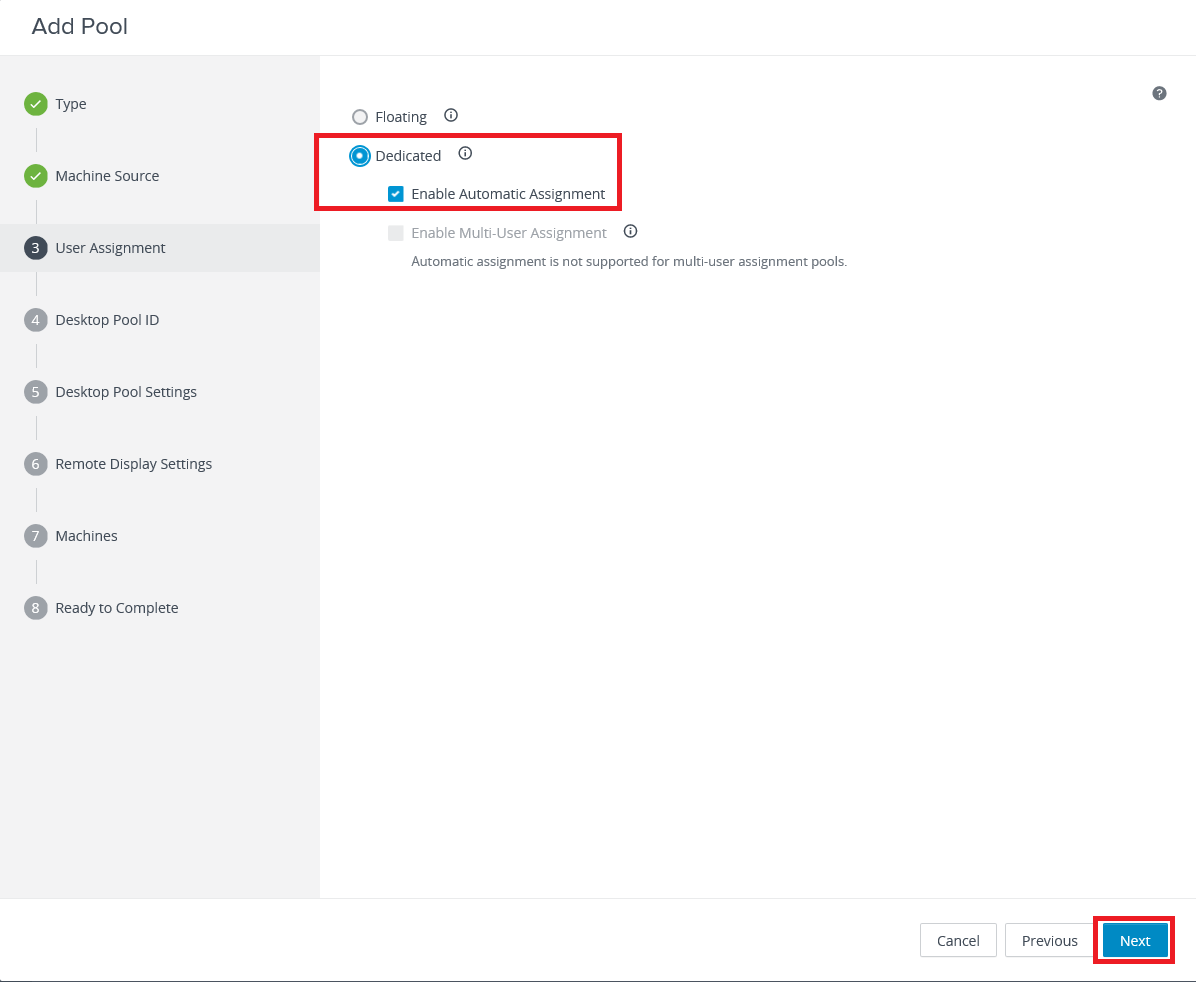
Task: Click the Next button
Action: pyautogui.click(x=1135, y=940)
